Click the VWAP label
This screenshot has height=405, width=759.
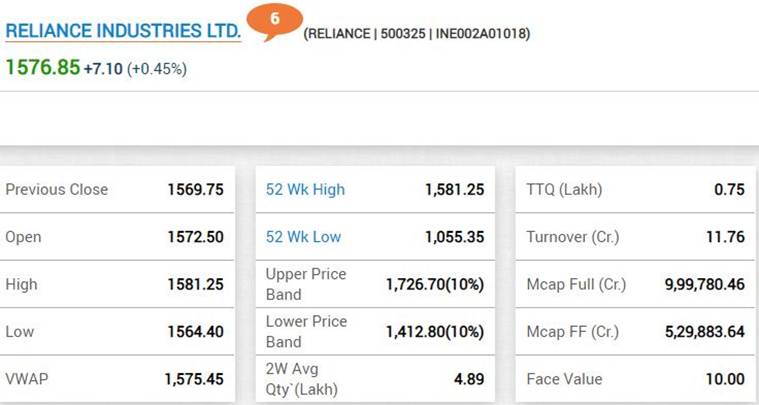(29, 379)
